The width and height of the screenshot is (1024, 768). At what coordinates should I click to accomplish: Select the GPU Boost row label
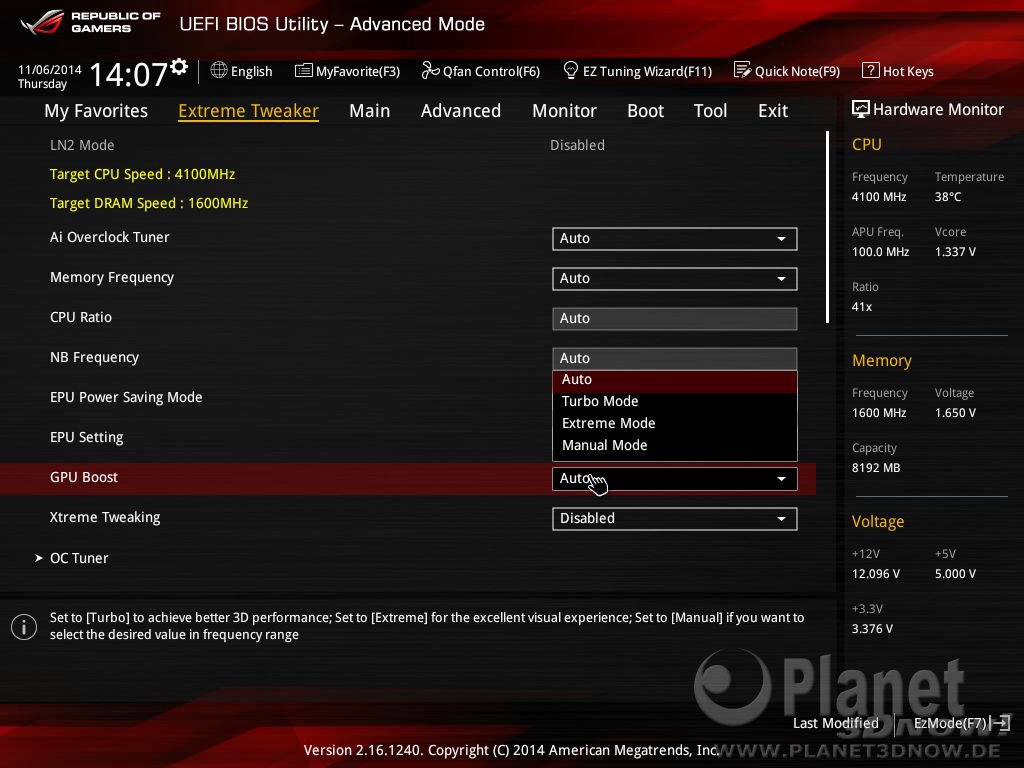click(84, 477)
